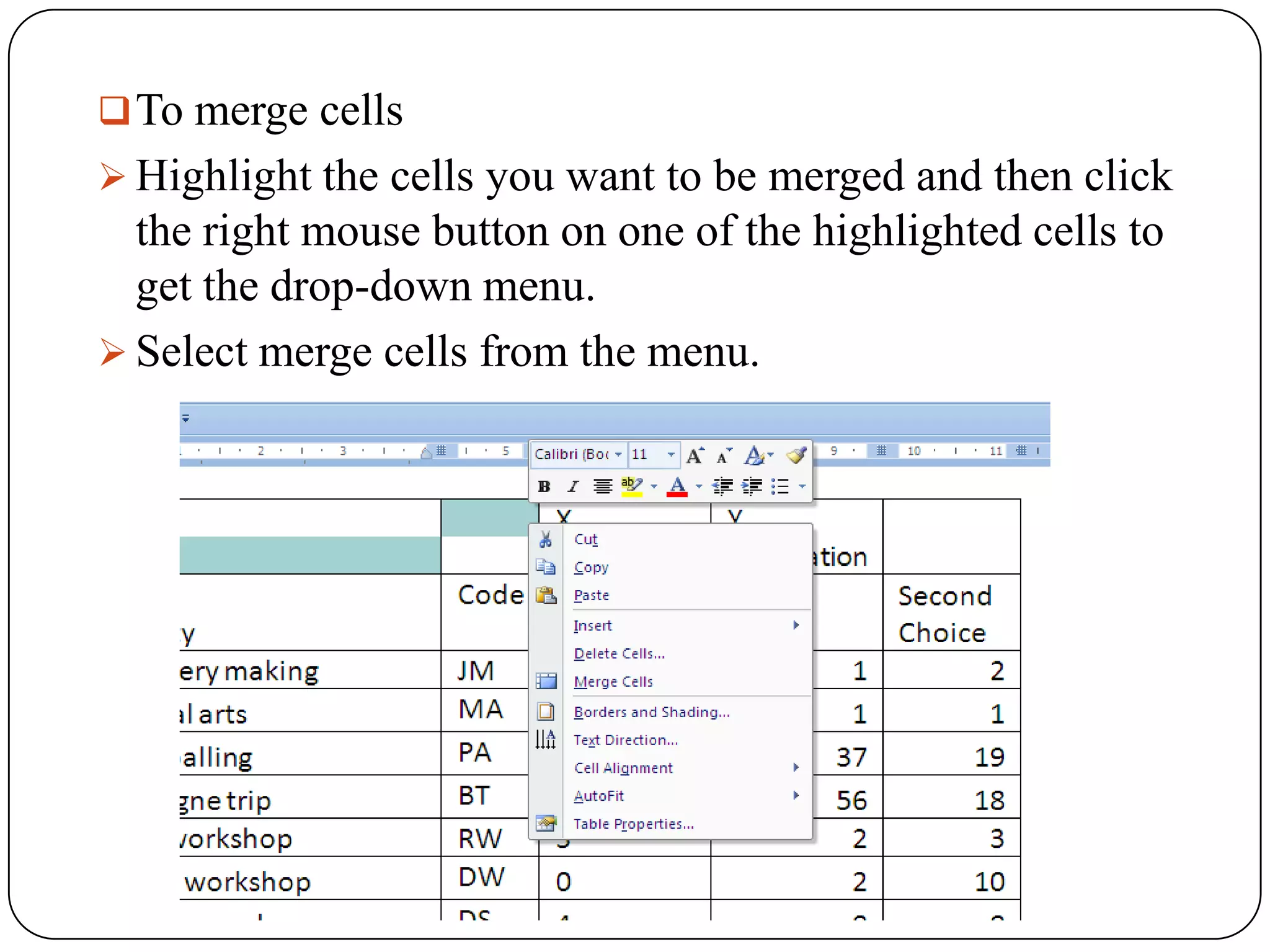
Task: Expand the Insert submenu arrow
Action: pyautogui.click(x=796, y=625)
